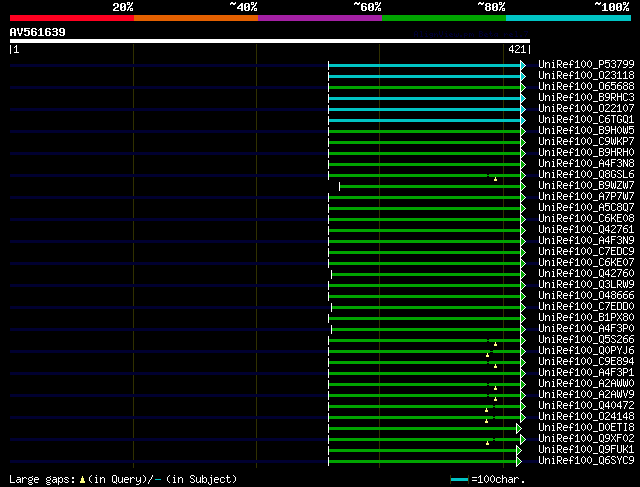Open the UniRef100_B9RHC3 hit label
This screenshot has height=487, width=640.
(x=586, y=98)
